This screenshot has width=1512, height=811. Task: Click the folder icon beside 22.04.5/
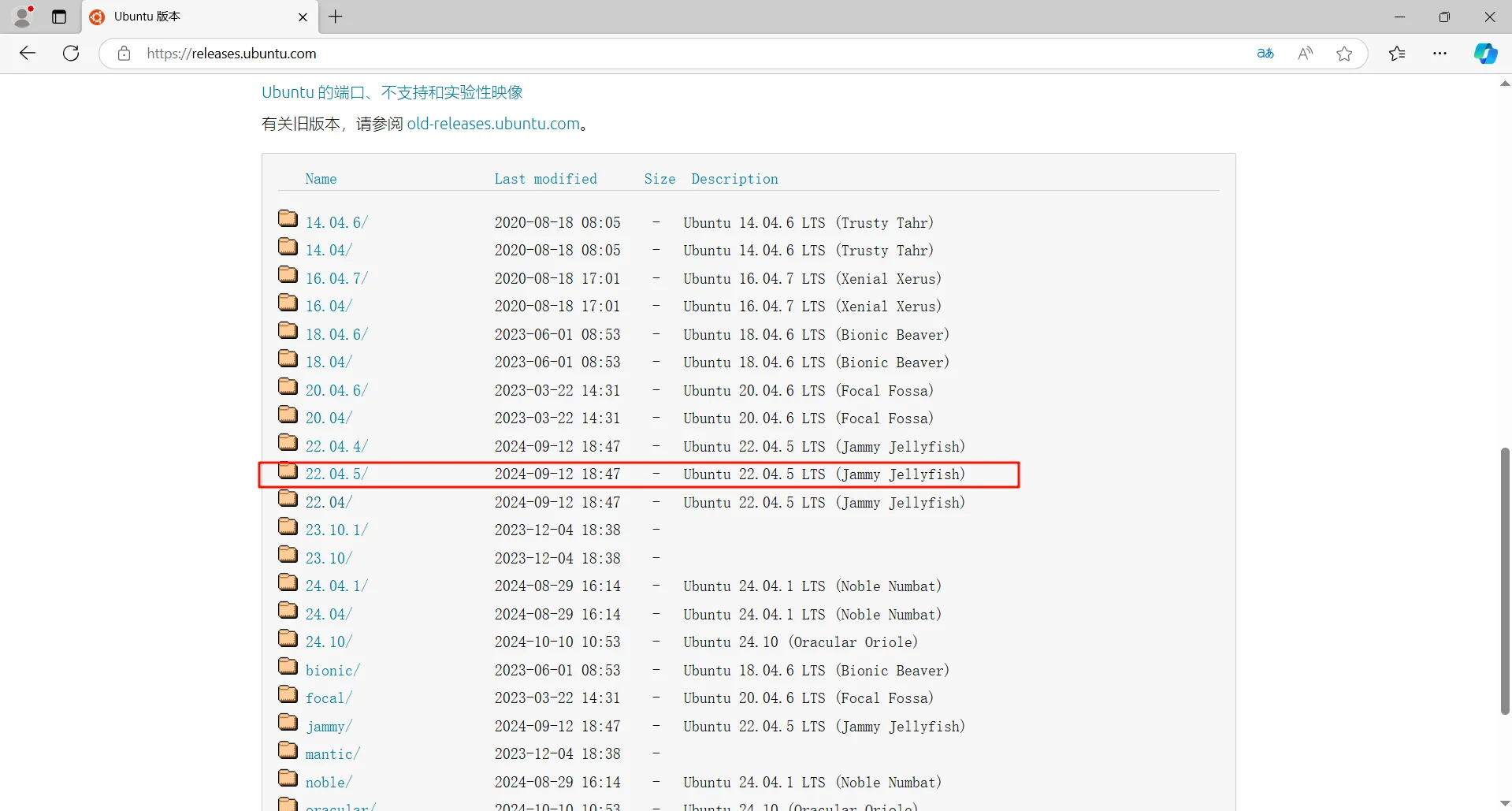[x=288, y=471]
